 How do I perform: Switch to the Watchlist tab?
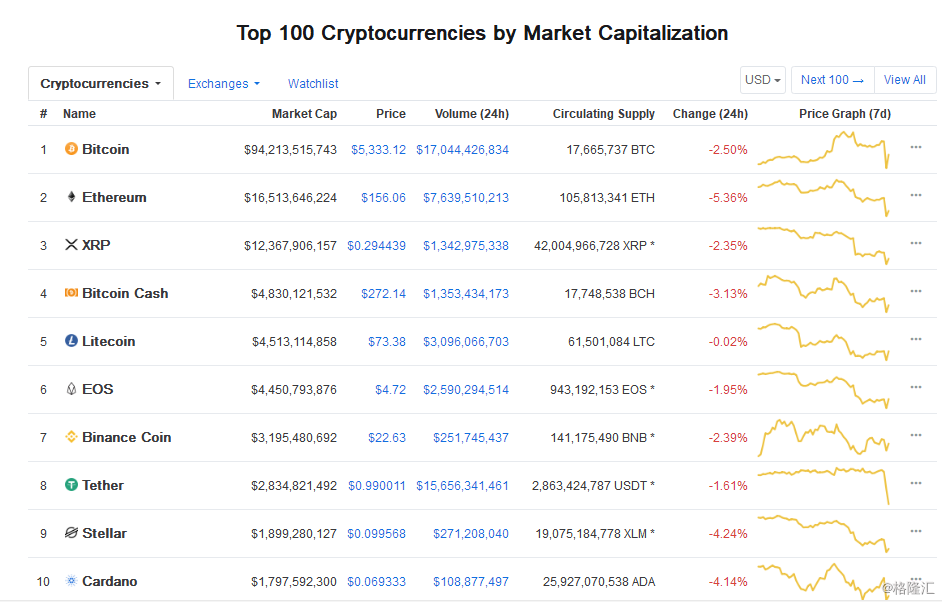pos(313,84)
